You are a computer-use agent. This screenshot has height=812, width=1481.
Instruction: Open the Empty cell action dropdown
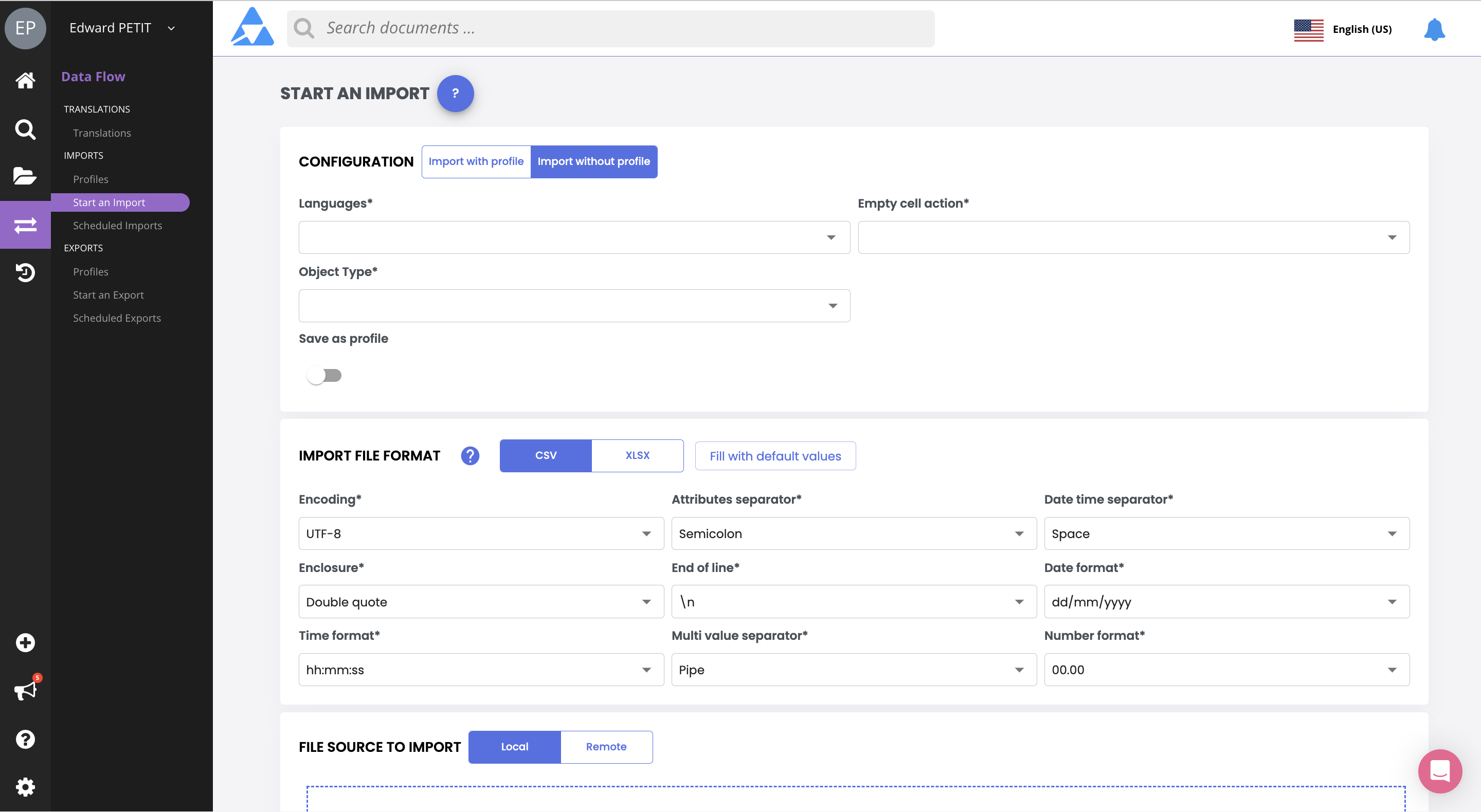pos(1134,237)
